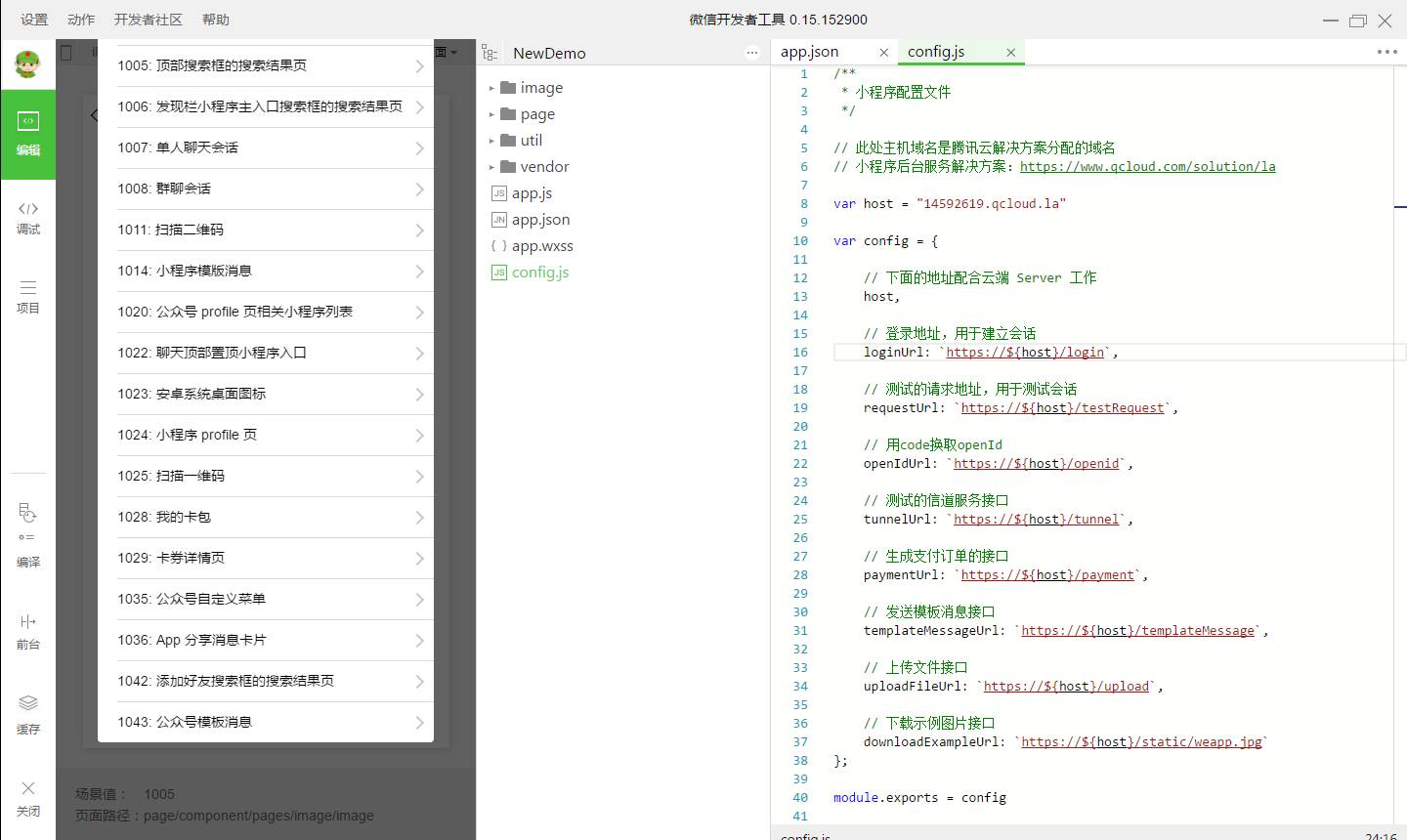This screenshot has width=1407, height=840.
Task: Open app.wxss in the file tree
Action: [542, 246]
